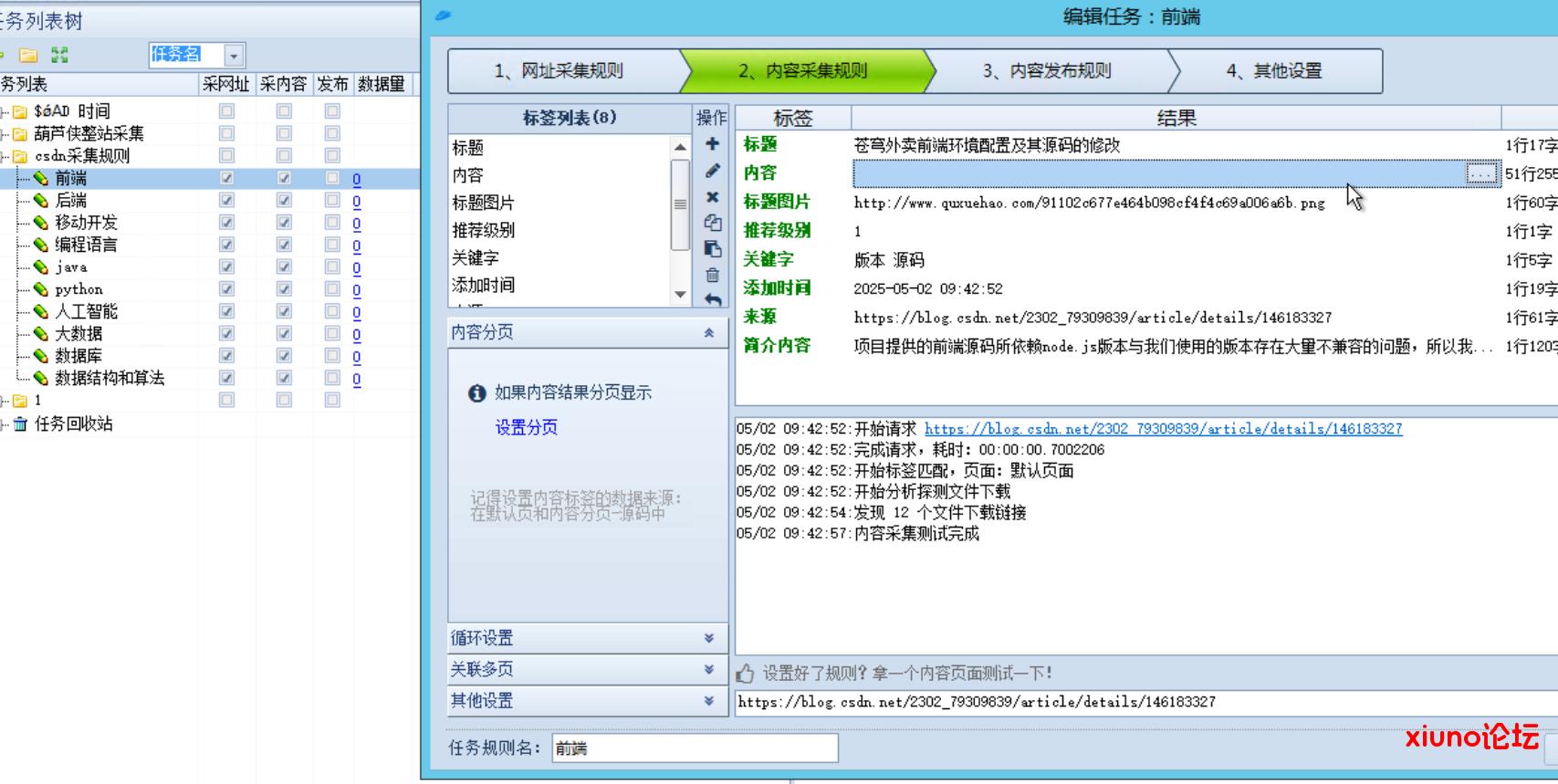Image resolution: width=1558 pixels, height=784 pixels.
Task: Click the ellipsis button in 内容 result row
Action: point(1481,173)
